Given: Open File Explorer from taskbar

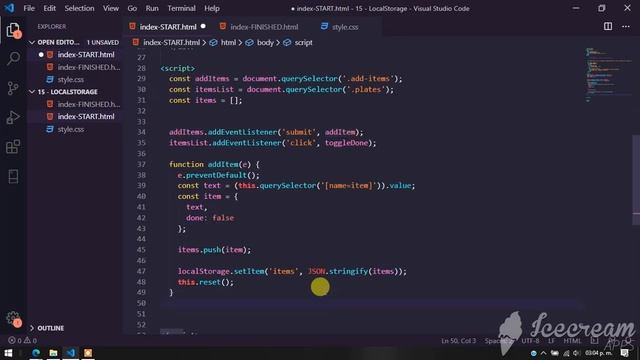Looking at the screenshot, I should [x=53, y=353].
